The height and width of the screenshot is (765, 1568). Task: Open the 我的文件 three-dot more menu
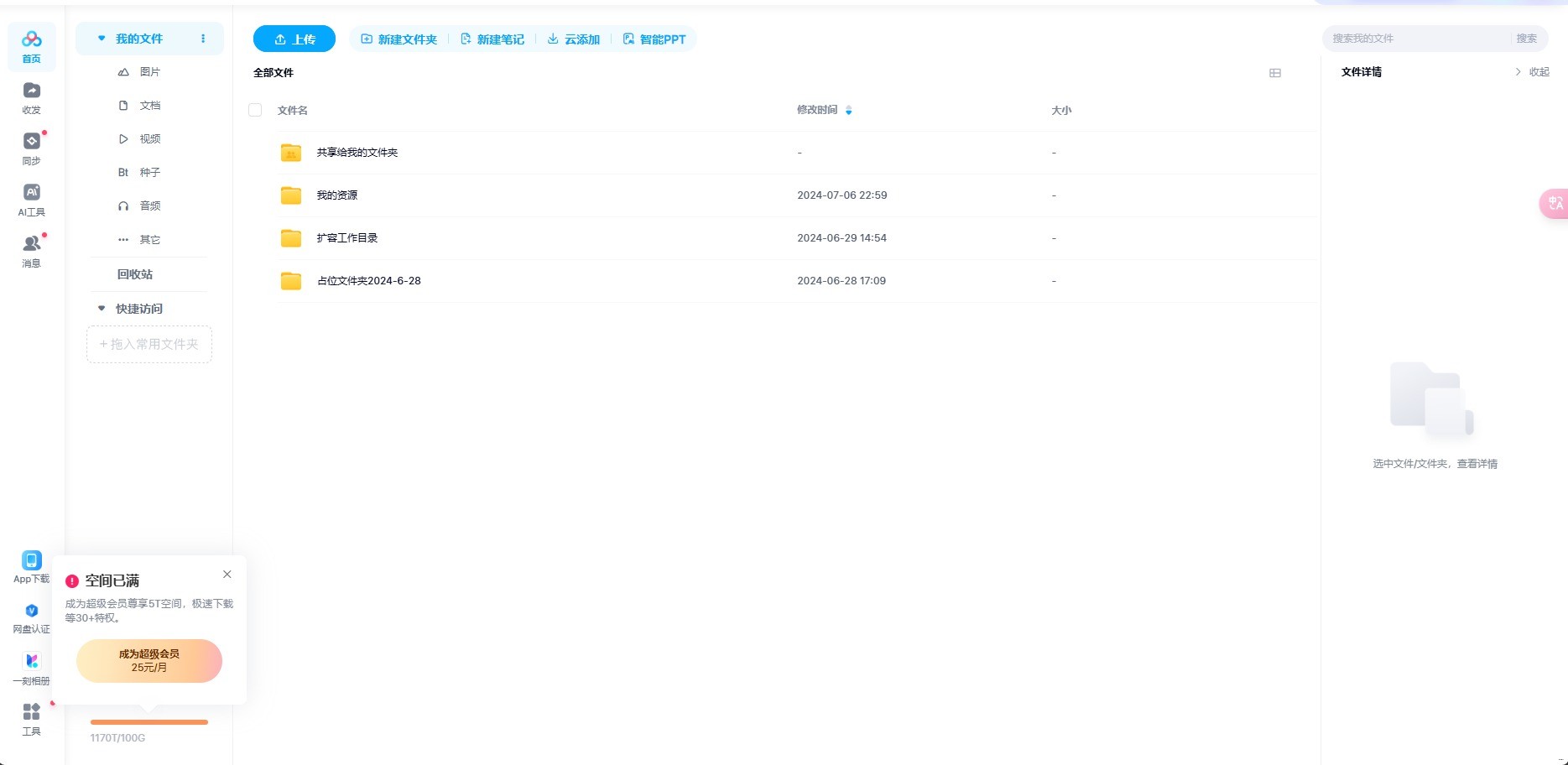click(x=203, y=39)
